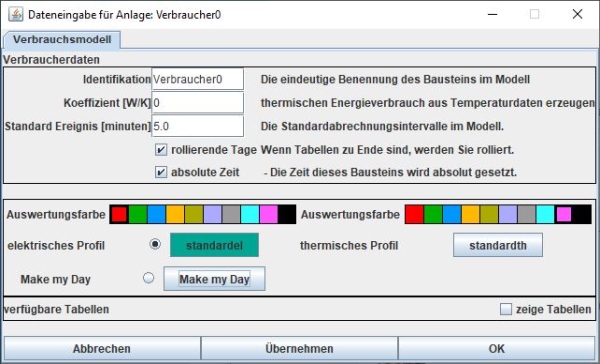
Task: Click the Standard Ereignis minutes field
Action: tap(197, 126)
